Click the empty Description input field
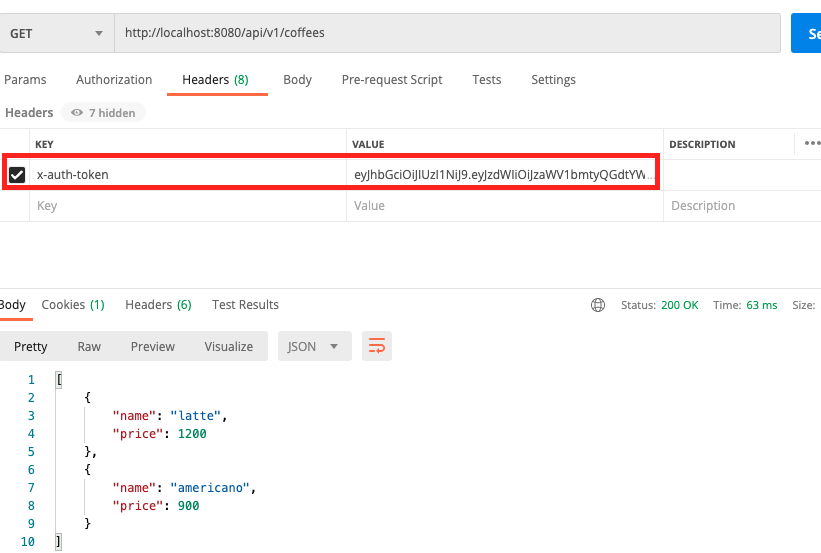This screenshot has width=821, height=553. pos(742,206)
